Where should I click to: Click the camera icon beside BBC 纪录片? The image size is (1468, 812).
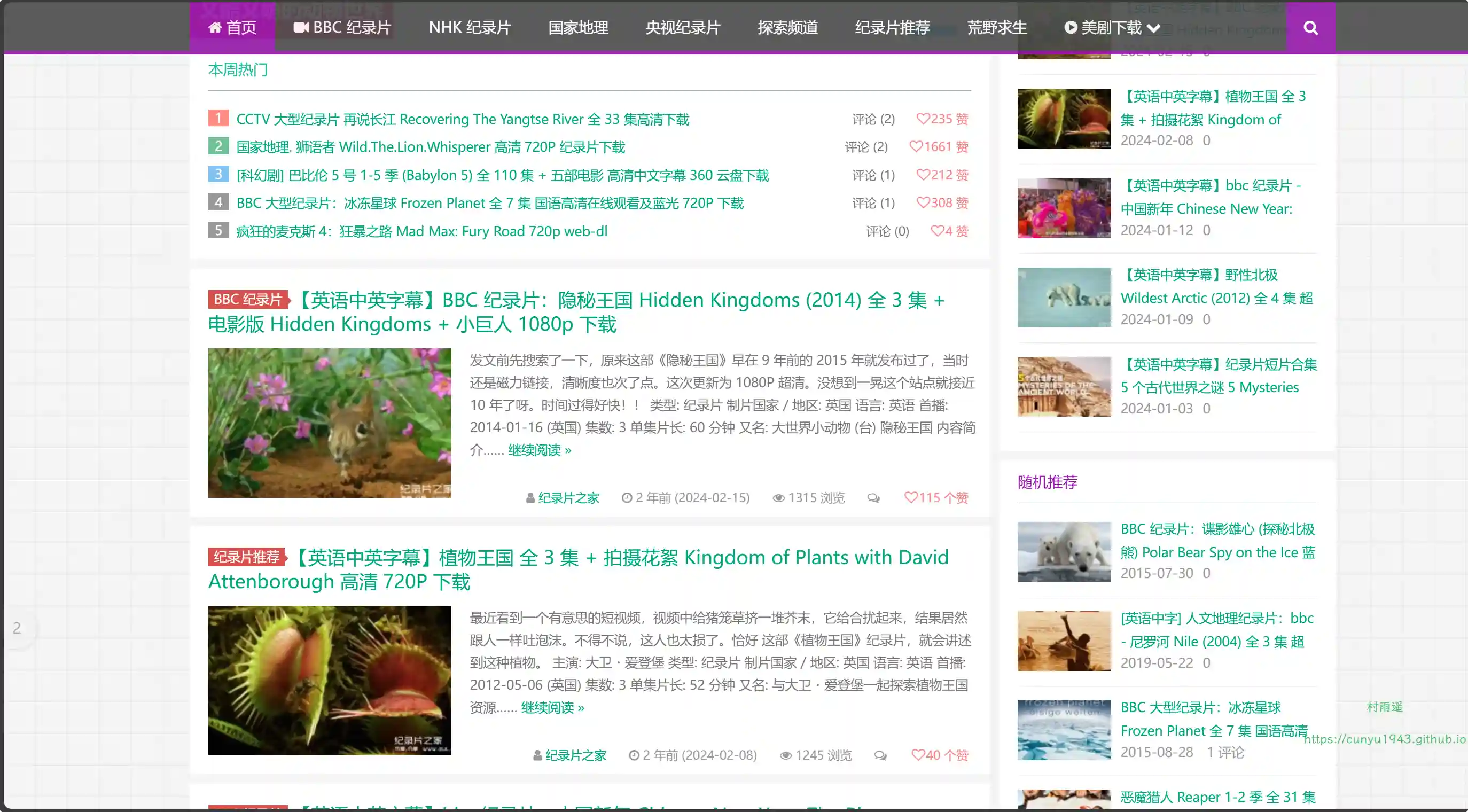click(x=301, y=27)
